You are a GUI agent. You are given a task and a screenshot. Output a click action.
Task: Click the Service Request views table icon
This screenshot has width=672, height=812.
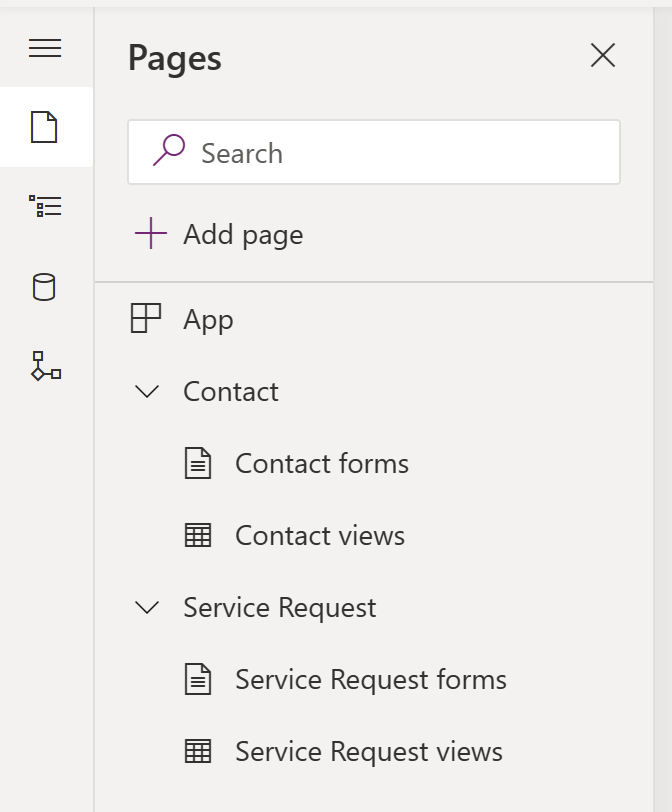tap(198, 751)
